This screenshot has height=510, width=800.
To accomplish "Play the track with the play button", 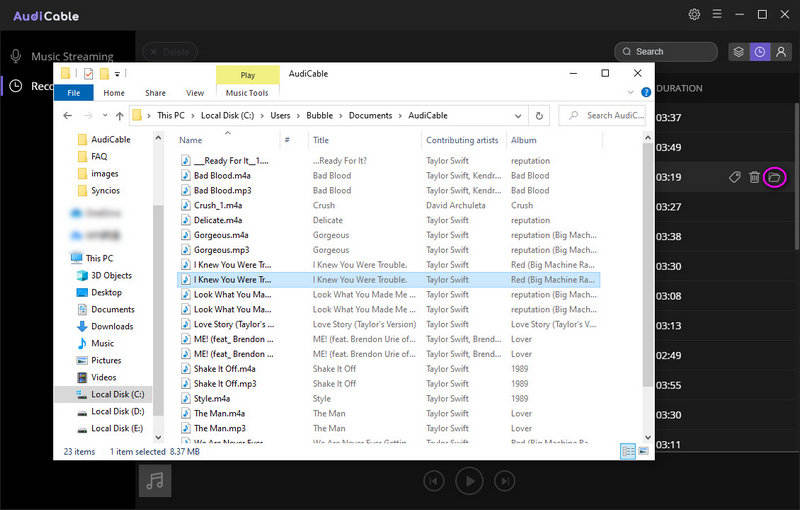I will pyautogui.click(x=469, y=480).
